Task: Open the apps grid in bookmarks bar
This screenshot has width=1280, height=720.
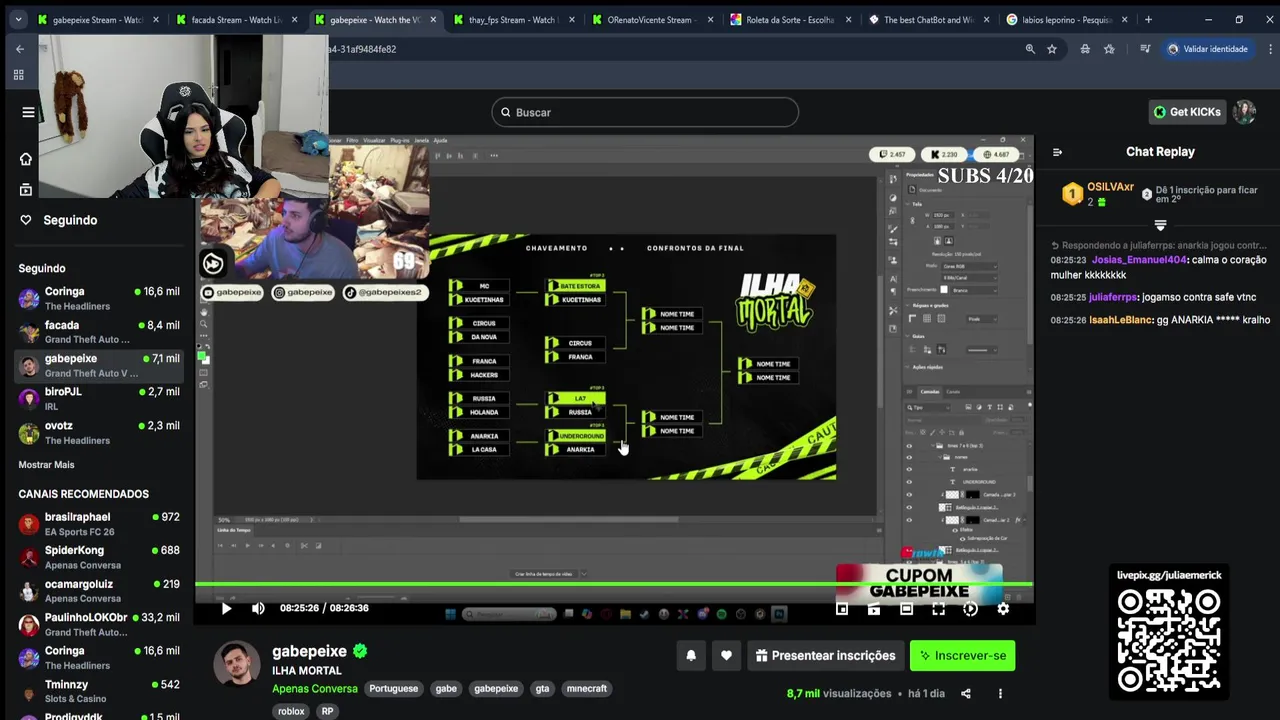Action: click(x=18, y=75)
